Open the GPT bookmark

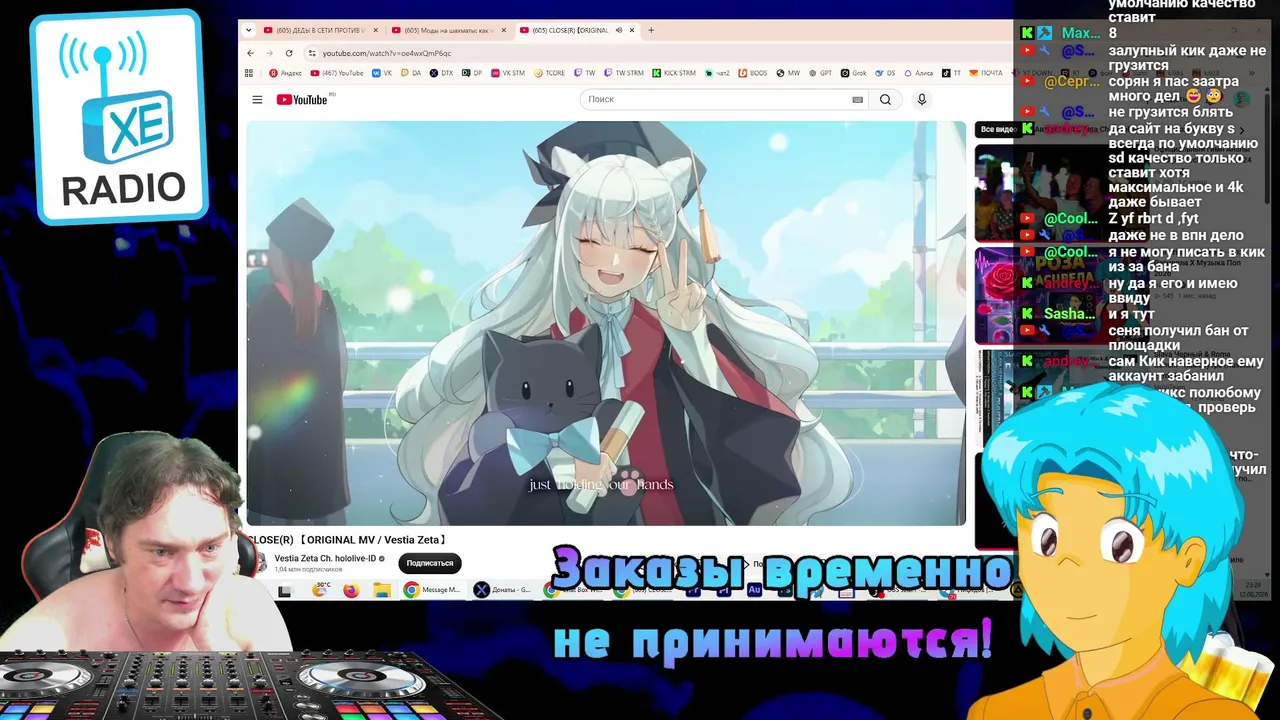pos(820,73)
